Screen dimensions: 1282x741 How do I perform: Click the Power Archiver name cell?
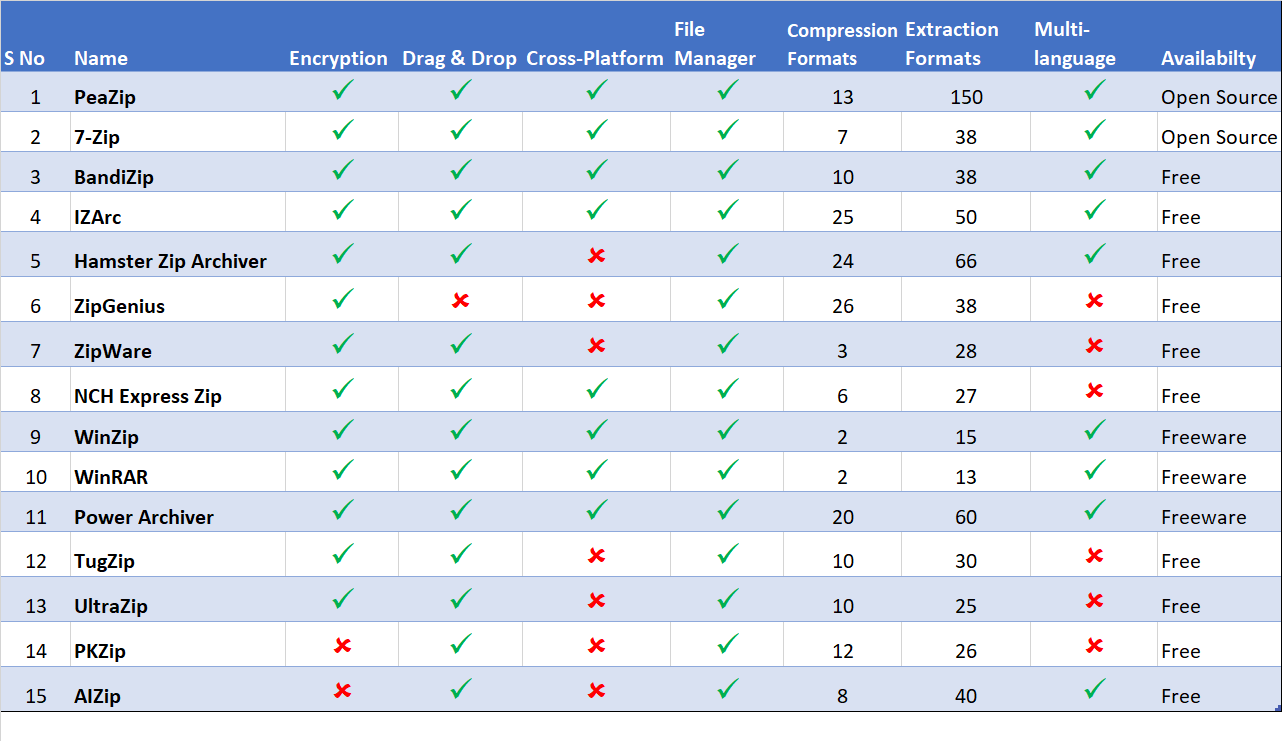[144, 517]
